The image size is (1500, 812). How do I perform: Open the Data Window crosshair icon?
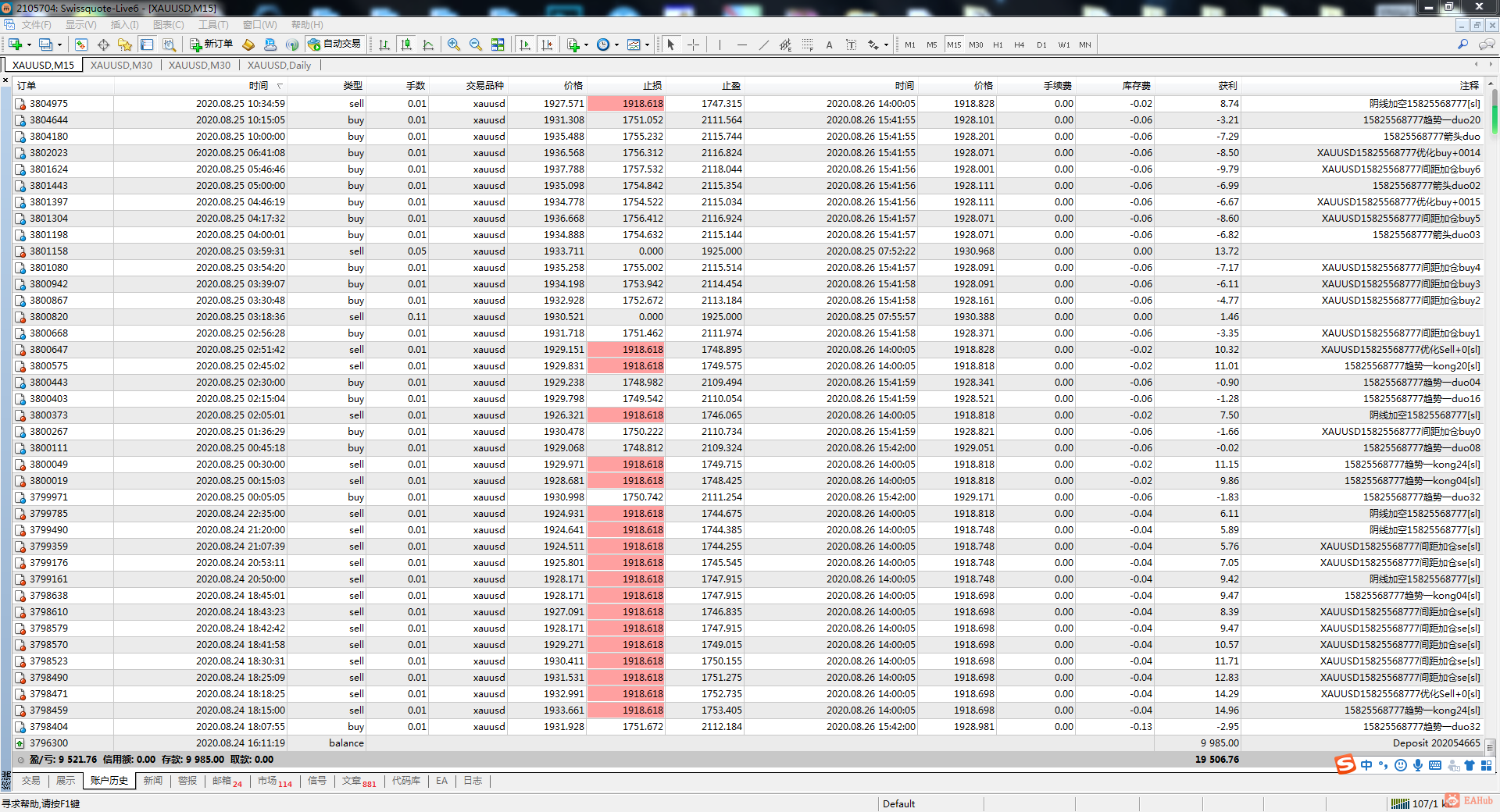[103, 45]
